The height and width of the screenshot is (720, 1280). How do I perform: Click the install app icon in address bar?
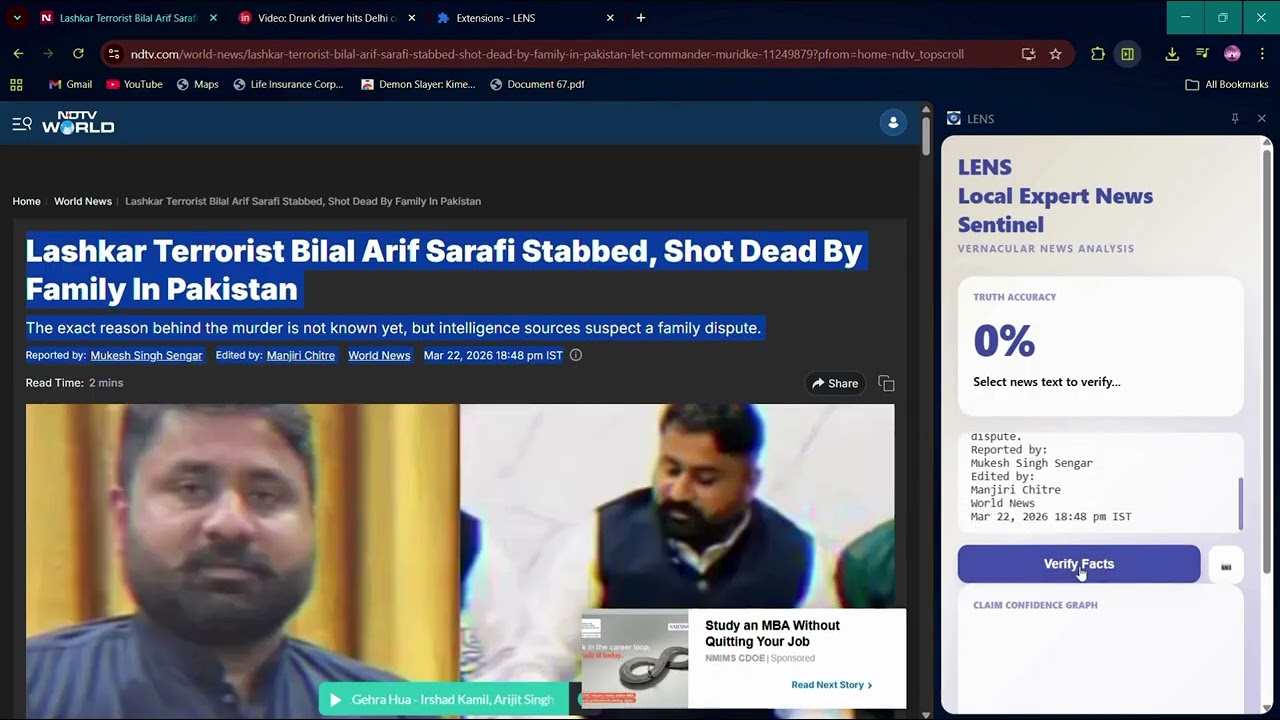click(1028, 54)
